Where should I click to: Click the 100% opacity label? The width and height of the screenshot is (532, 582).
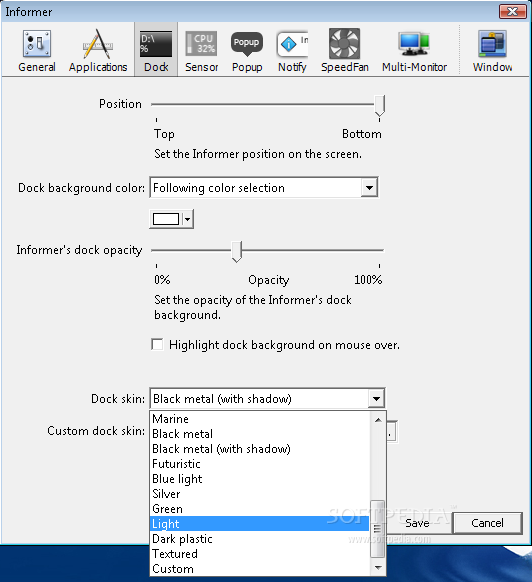368,279
